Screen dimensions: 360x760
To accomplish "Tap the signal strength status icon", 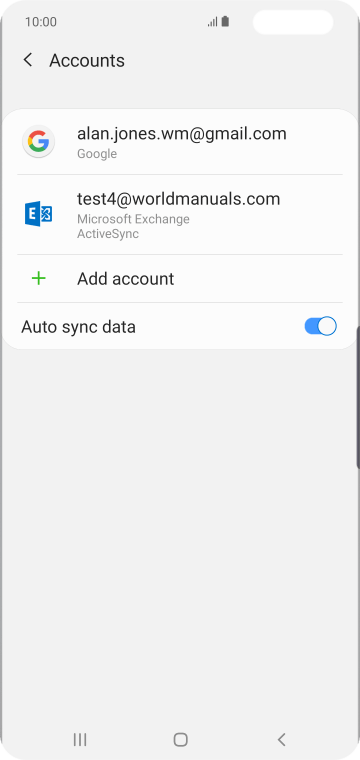I will tap(212, 22).
